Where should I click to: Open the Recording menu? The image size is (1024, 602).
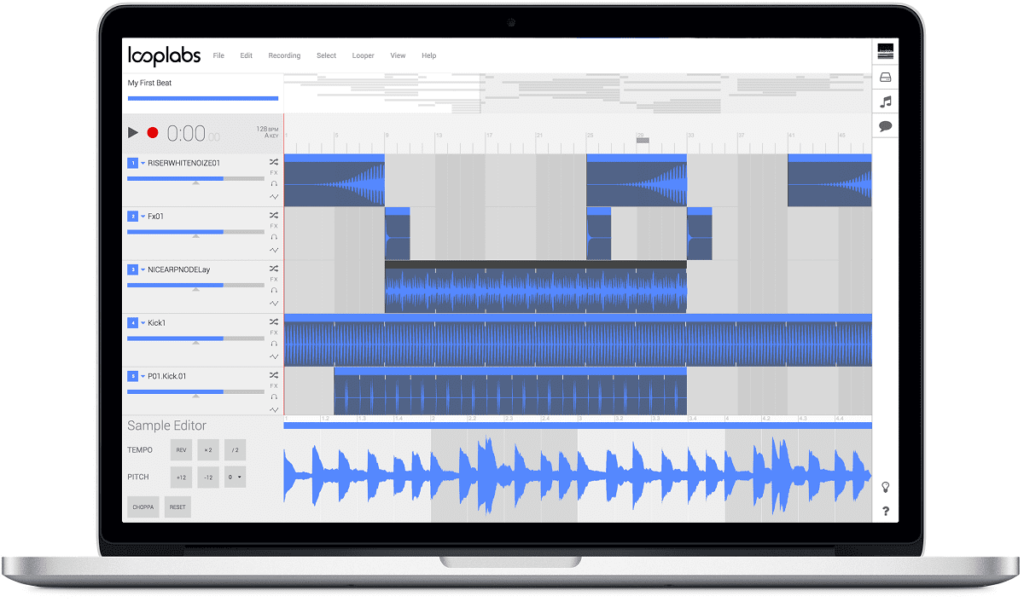(x=284, y=56)
